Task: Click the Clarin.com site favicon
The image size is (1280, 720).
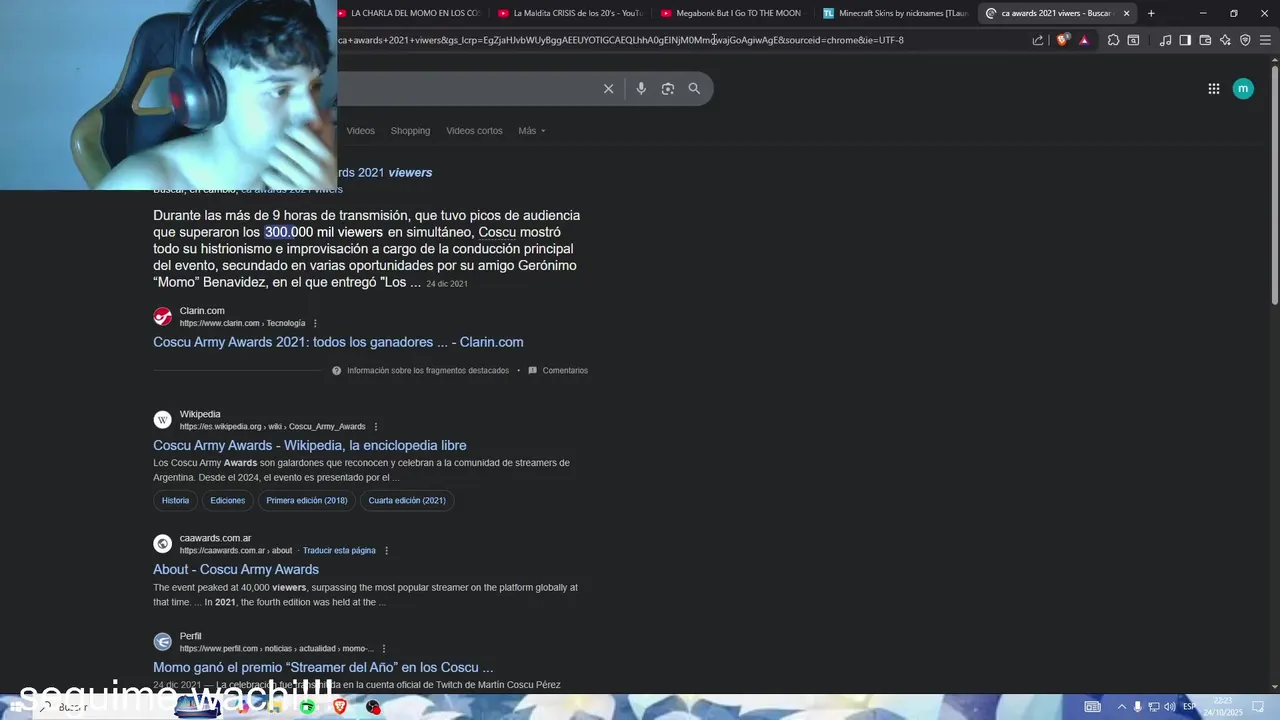Action: coord(163,317)
